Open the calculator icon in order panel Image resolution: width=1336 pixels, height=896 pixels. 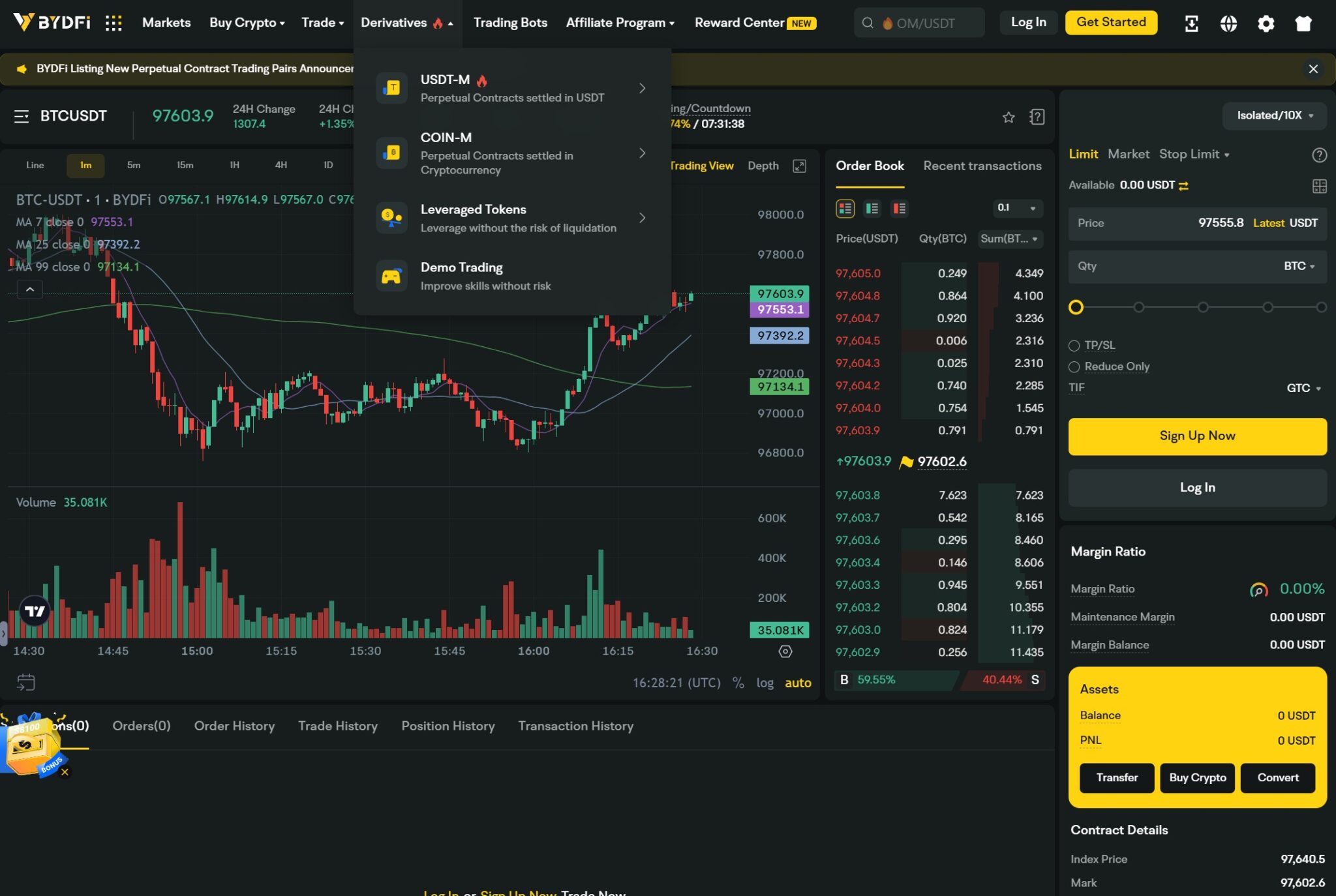[1319, 187]
